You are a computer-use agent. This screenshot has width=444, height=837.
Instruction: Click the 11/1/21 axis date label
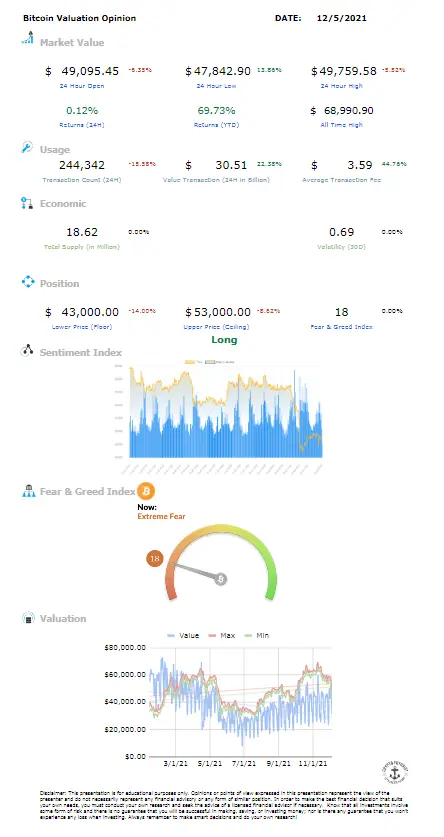[x=314, y=764]
